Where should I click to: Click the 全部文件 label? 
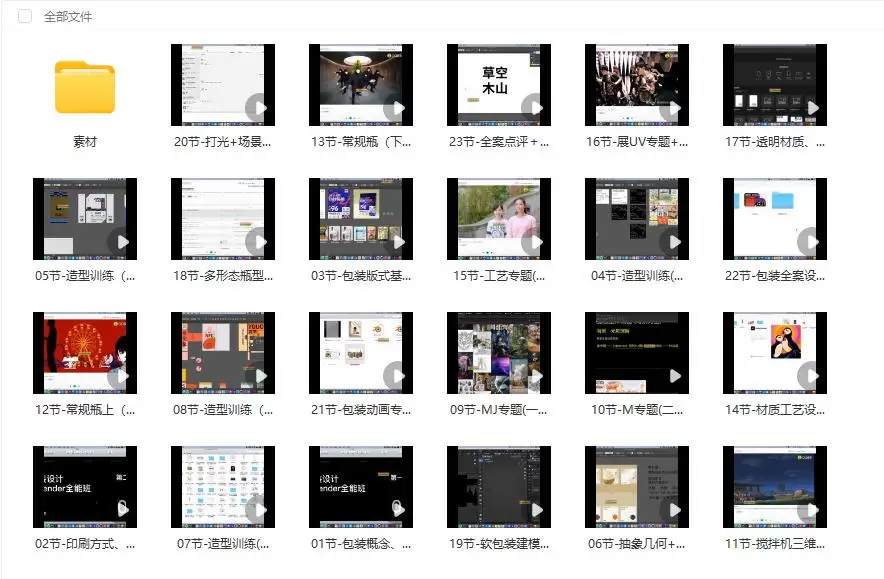coord(68,16)
